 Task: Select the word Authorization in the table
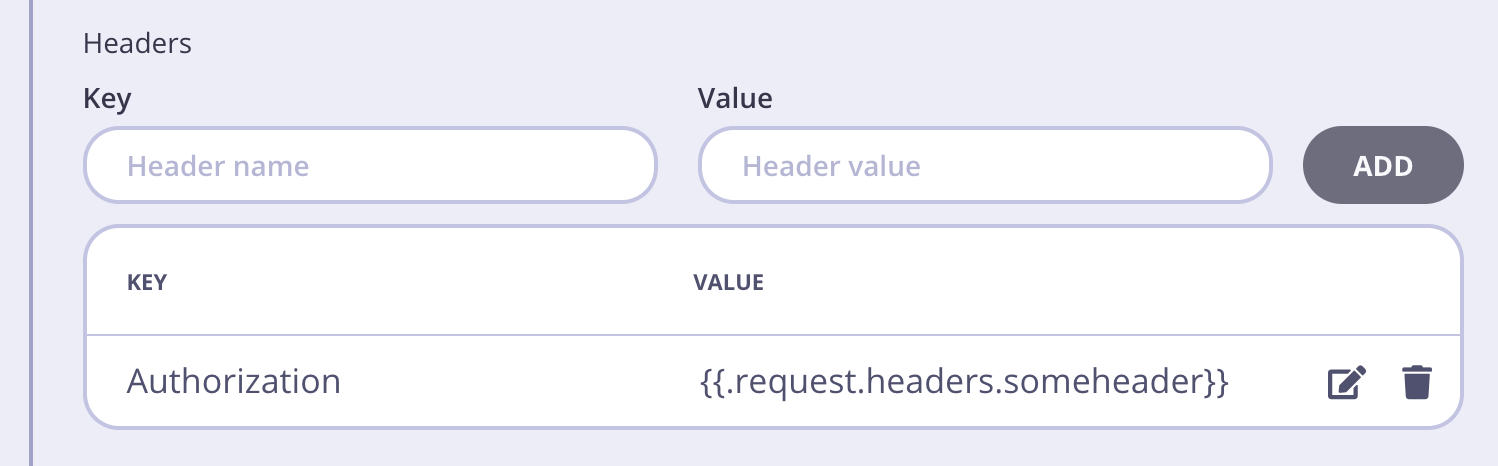point(233,382)
